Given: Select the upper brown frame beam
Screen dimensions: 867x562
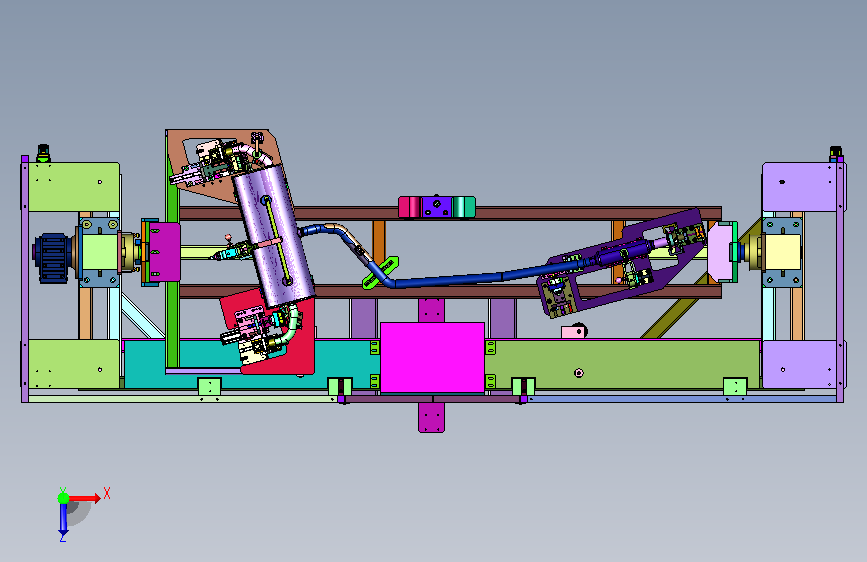Looking at the screenshot, I should click(451, 213).
